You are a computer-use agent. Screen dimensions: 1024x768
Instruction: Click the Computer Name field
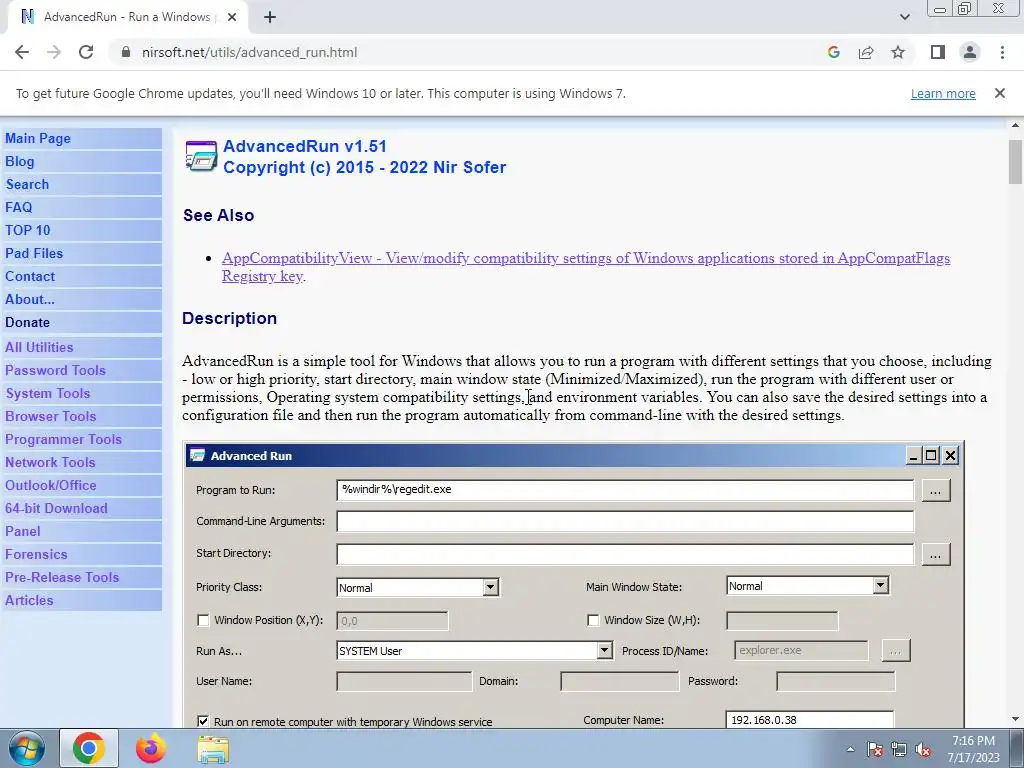[809, 720]
